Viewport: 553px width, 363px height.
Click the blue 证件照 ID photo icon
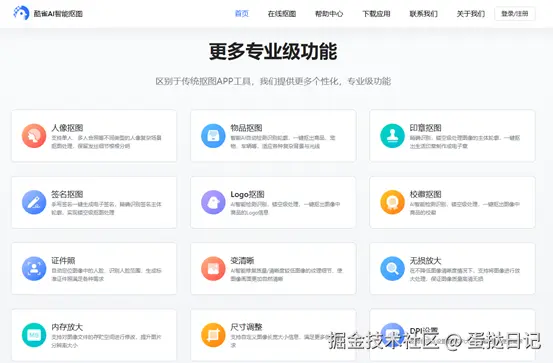click(34, 268)
